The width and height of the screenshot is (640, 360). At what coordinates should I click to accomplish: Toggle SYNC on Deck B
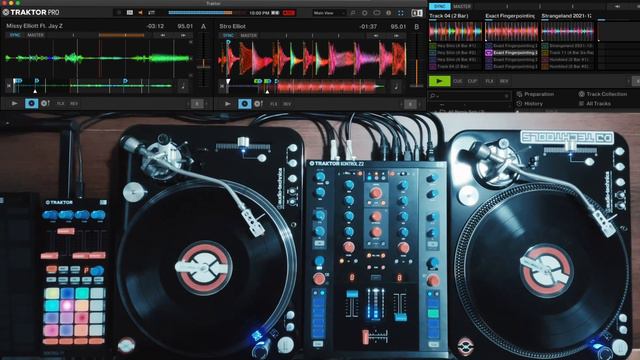(228, 36)
